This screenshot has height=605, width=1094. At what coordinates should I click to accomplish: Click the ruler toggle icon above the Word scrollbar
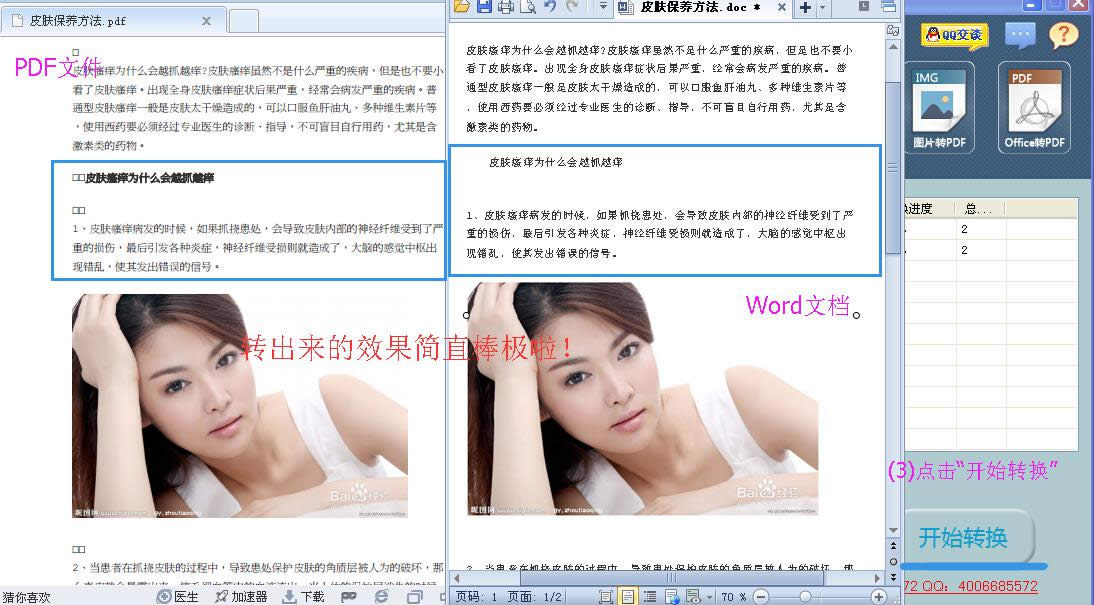(893, 30)
